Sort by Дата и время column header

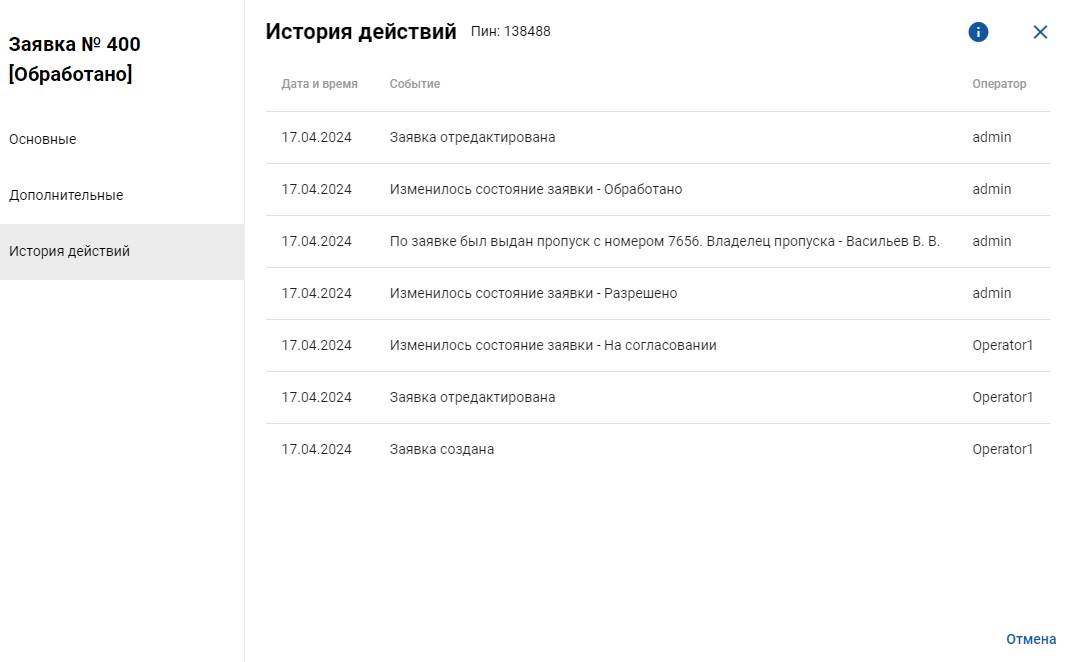pos(320,84)
